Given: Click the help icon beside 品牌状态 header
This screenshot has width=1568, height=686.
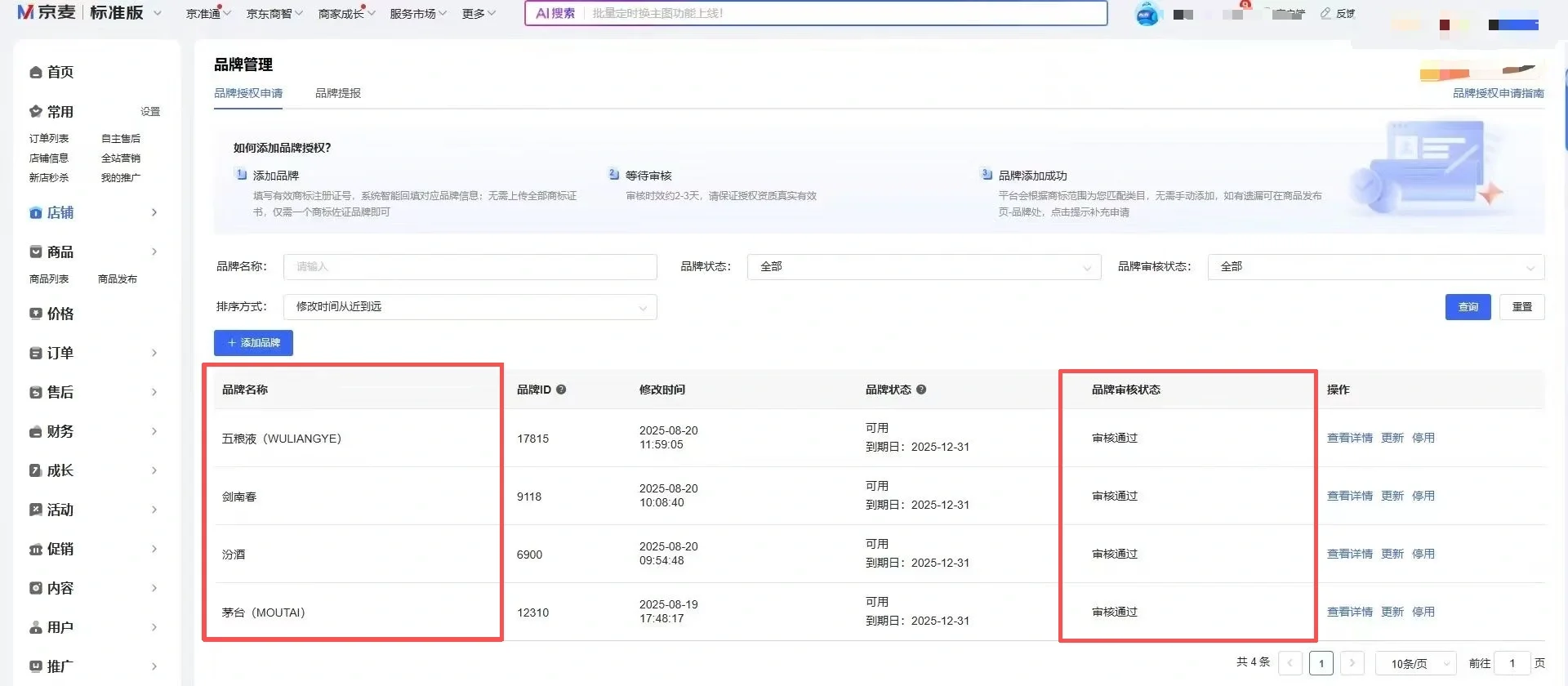Looking at the screenshot, I should pos(921,390).
